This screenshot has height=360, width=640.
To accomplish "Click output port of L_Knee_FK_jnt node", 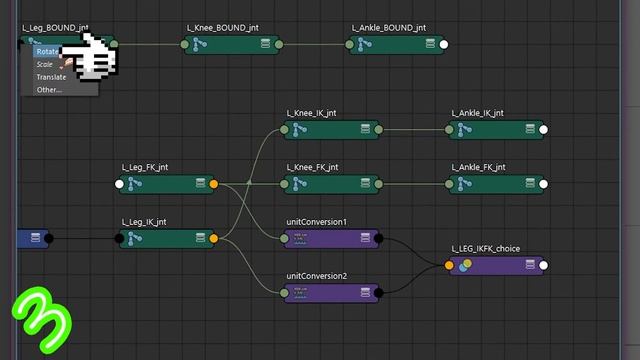I will tap(378, 184).
